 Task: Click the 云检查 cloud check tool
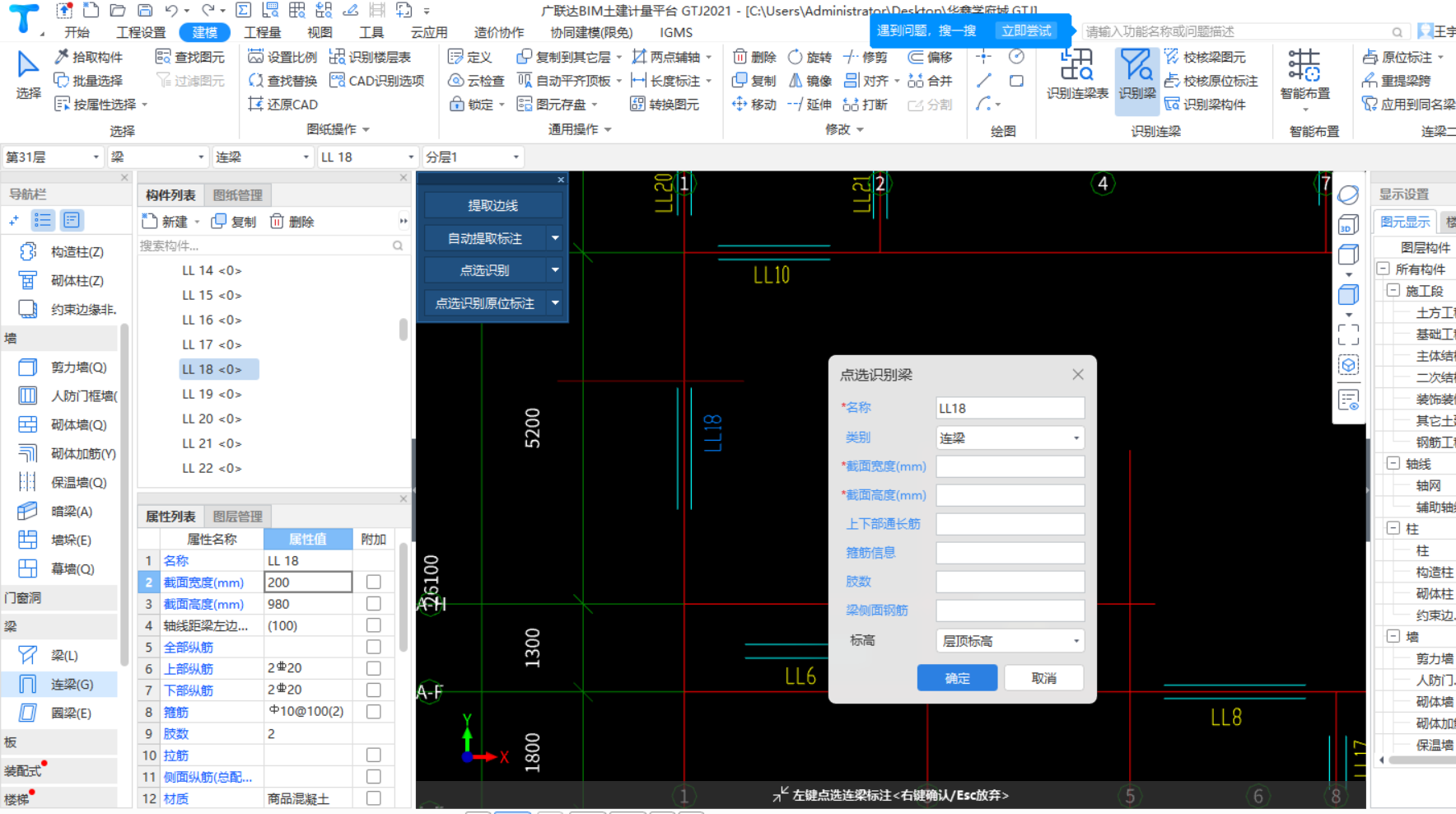click(x=476, y=81)
